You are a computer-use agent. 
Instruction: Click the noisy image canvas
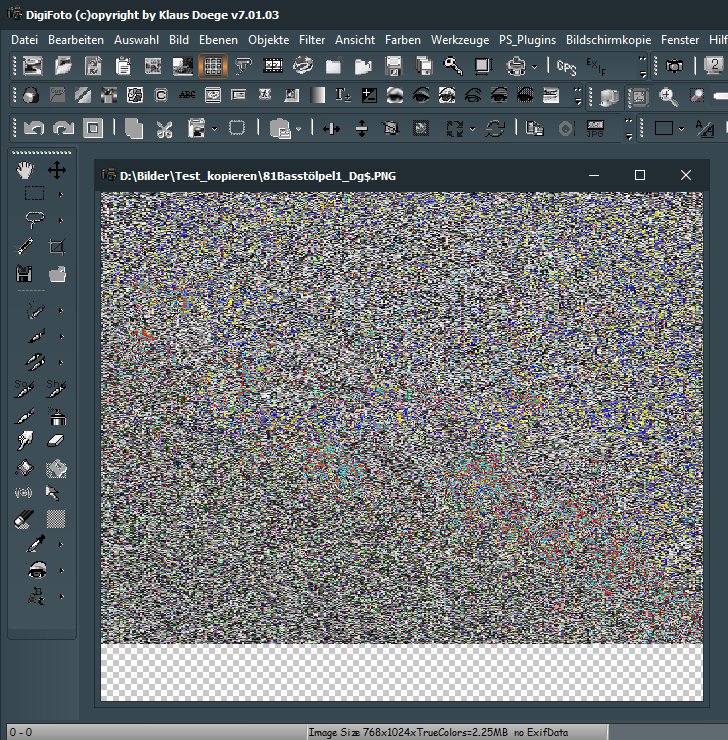tap(402, 418)
